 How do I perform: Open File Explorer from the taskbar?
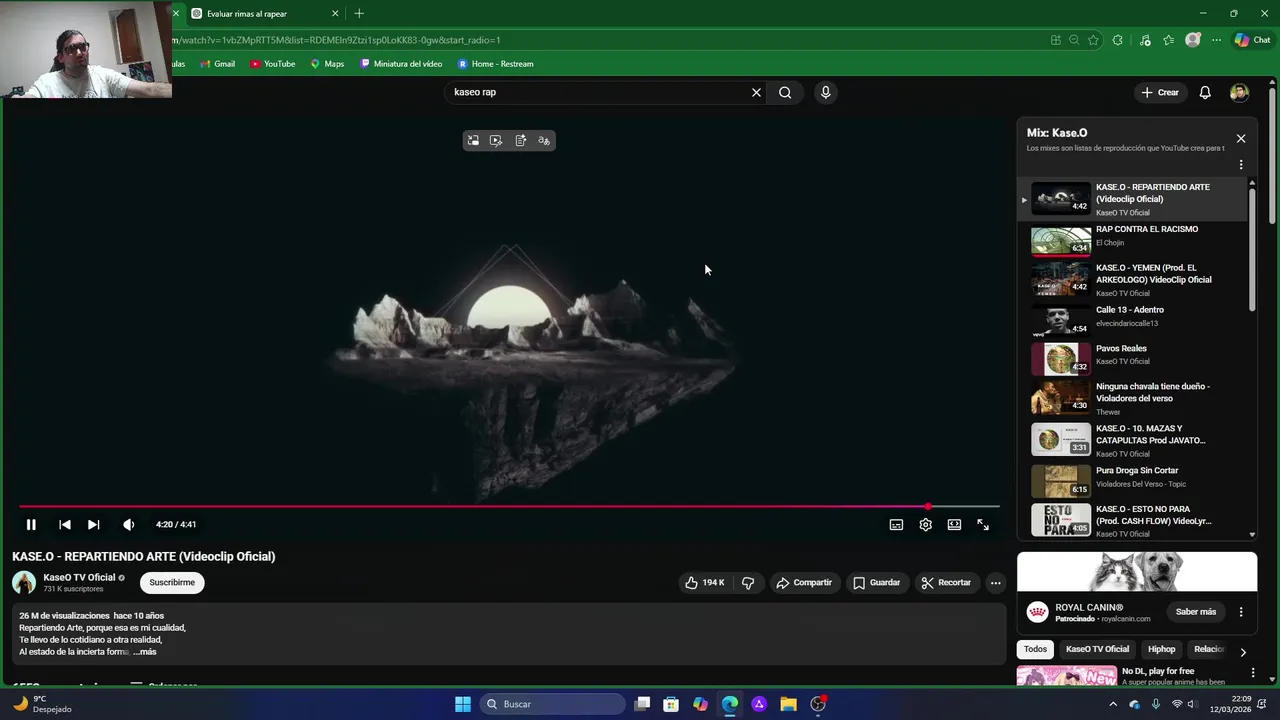[788, 704]
